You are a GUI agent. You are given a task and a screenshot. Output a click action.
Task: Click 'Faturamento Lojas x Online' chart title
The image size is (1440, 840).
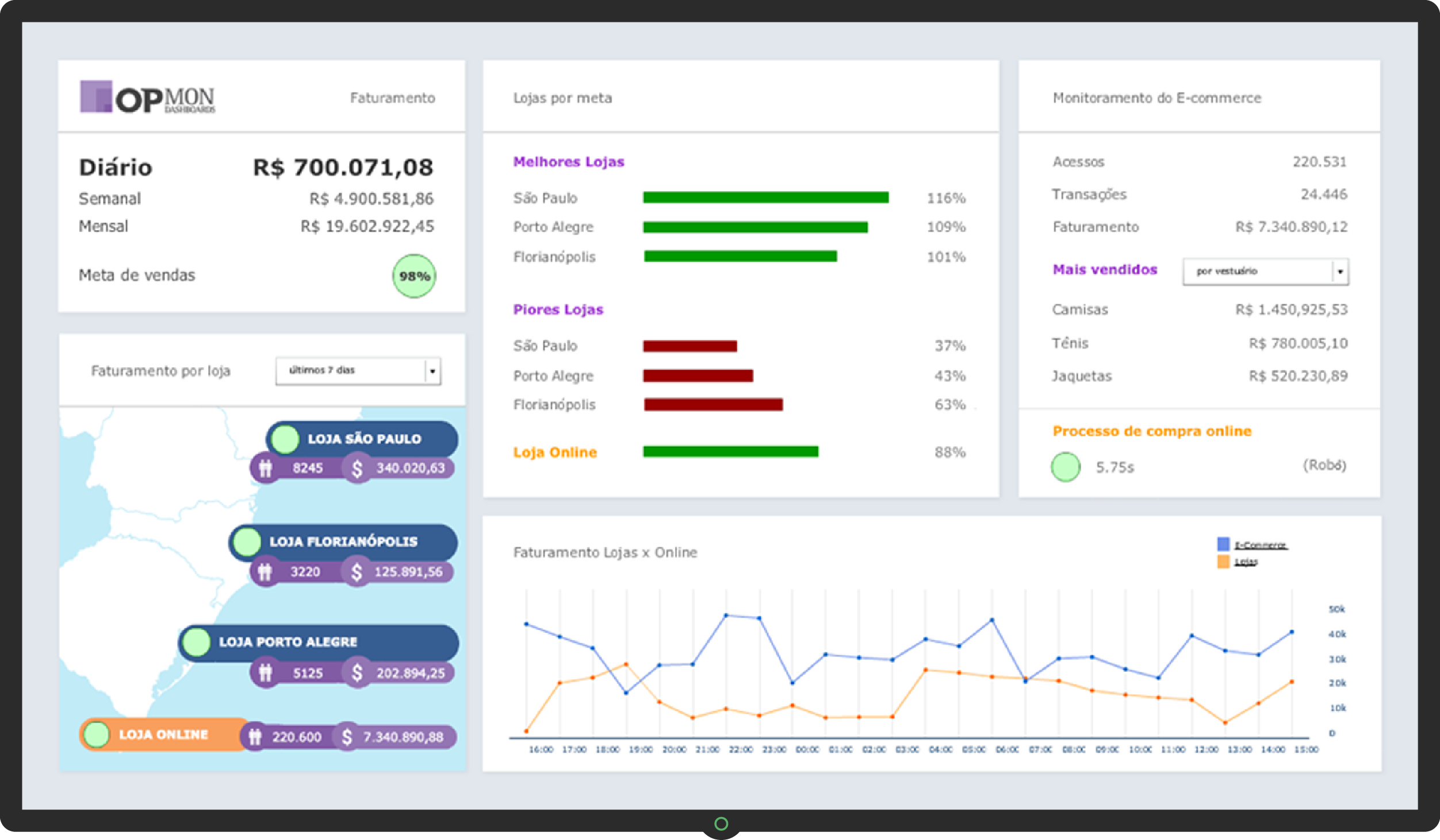click(606, 553)
